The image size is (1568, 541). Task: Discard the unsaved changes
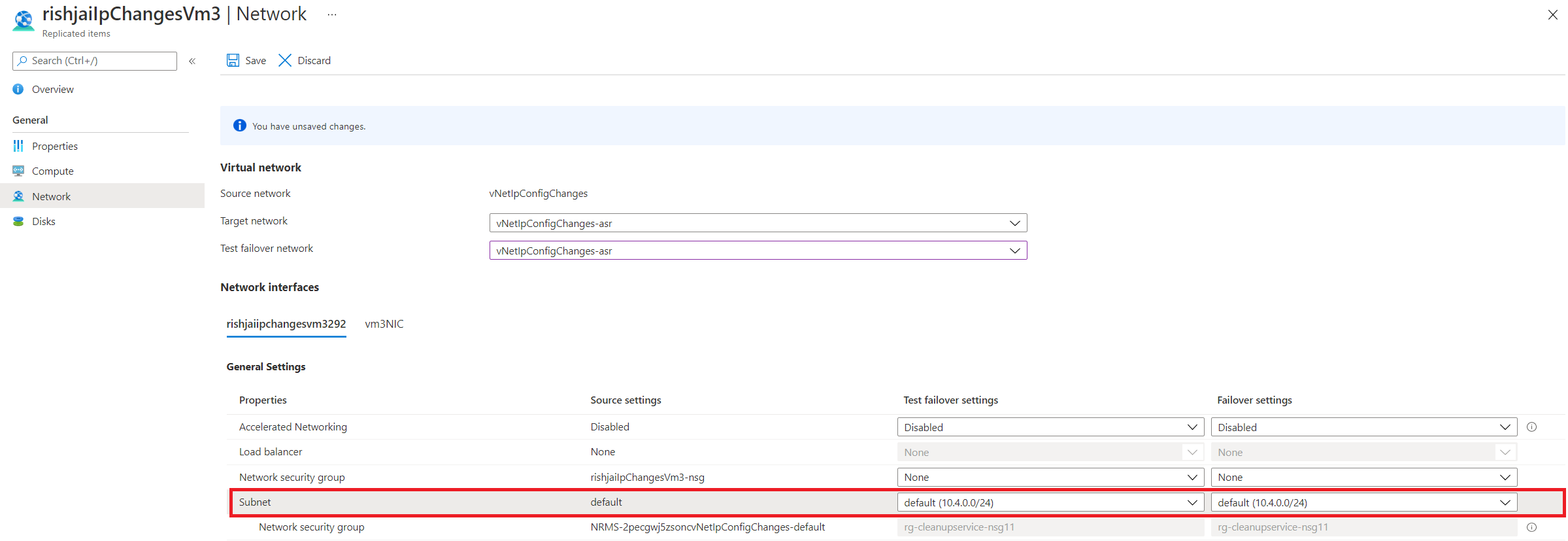[305, 60]
